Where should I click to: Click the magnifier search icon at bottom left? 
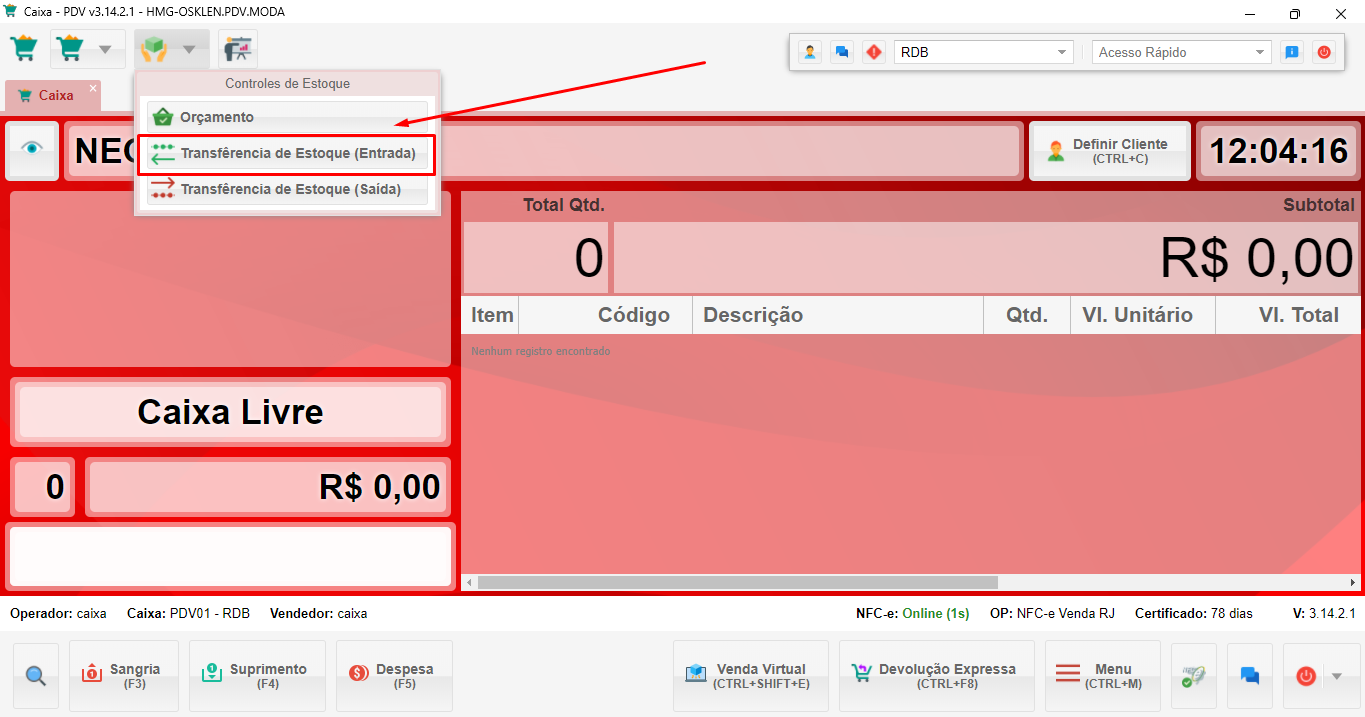tap(36, 676)
